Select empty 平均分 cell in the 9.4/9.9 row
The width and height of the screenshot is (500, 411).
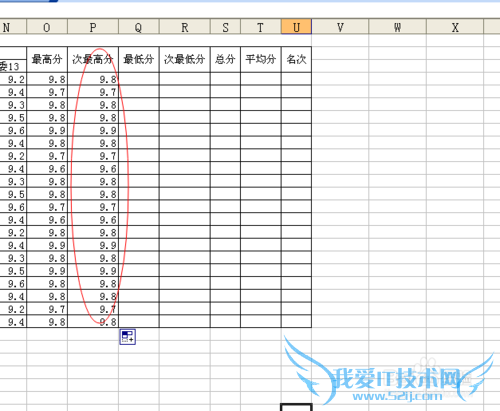coord(261,245)
